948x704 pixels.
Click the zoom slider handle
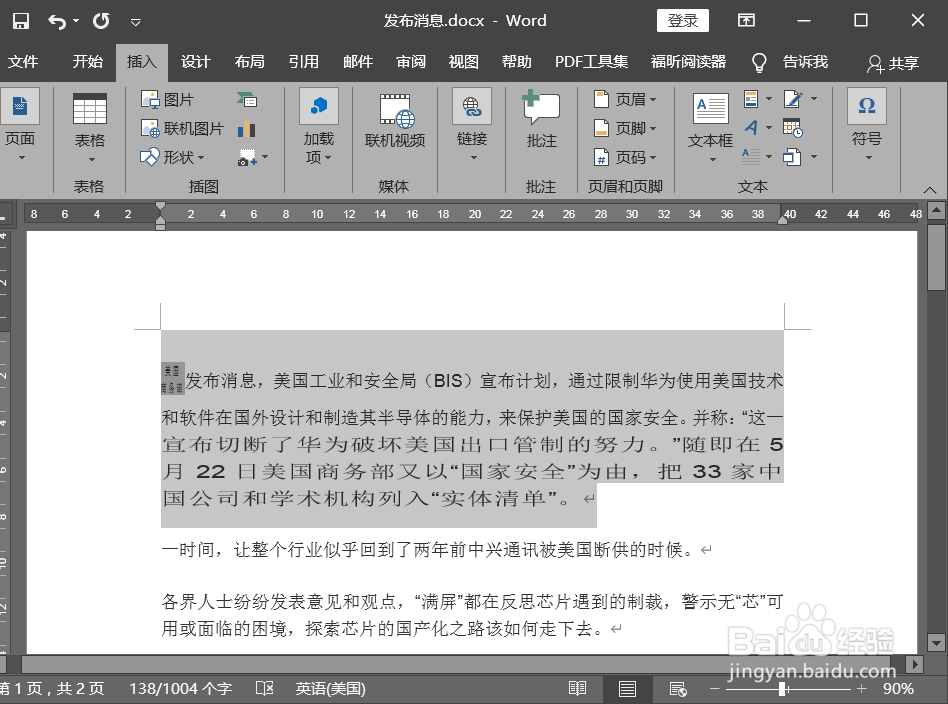(x=783, y=689)
